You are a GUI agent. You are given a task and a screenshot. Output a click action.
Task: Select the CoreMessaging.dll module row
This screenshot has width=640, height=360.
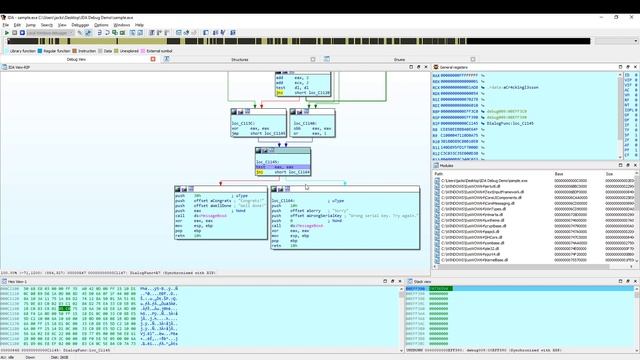tap(534, 203)
